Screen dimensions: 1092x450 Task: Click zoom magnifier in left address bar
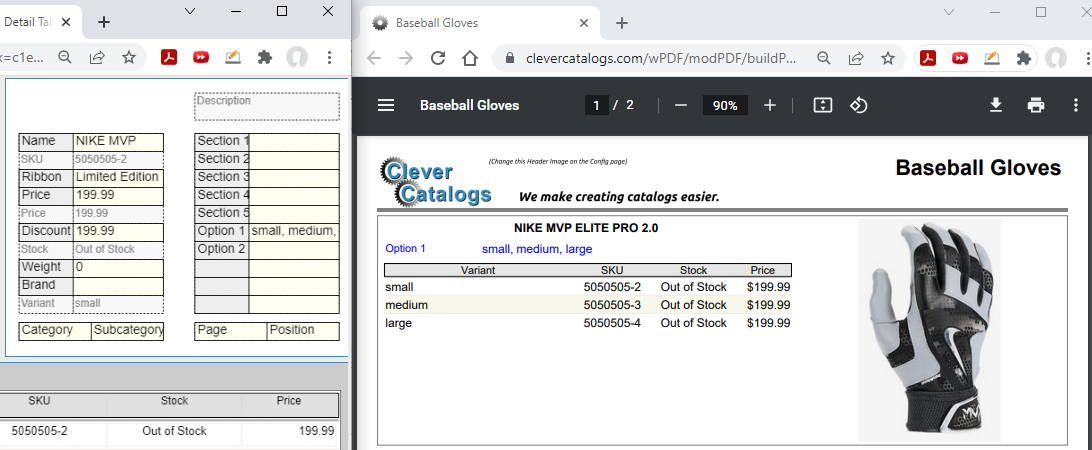65,57
